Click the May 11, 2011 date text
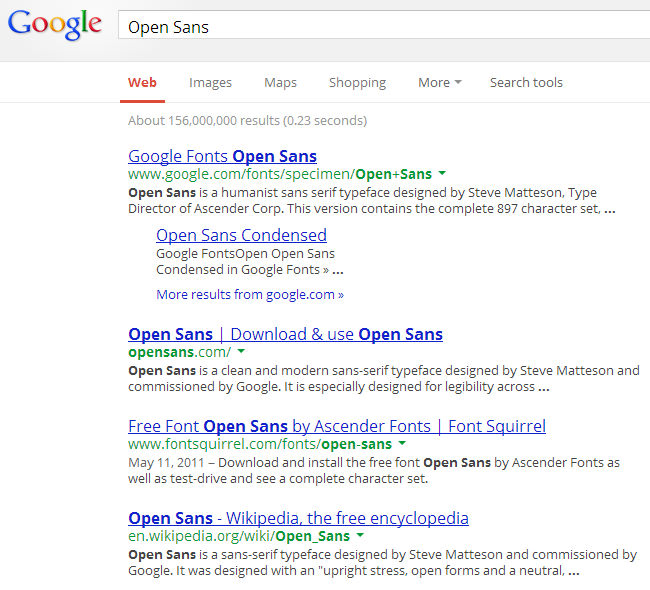Image resolution: width=650 pixels, height=590 pixels. coord(166,463)
